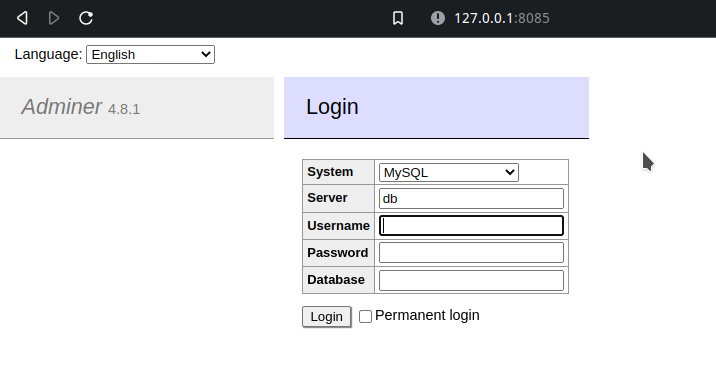Open the System dropdown showing MySQL

click(x=448, y=173)
